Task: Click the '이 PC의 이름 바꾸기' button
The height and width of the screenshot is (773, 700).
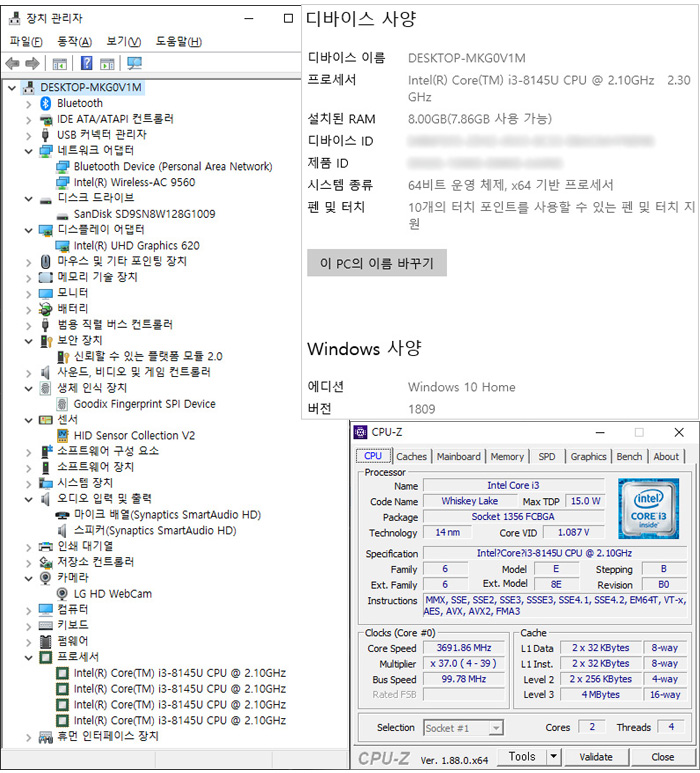Action: (x=377, y=263)
